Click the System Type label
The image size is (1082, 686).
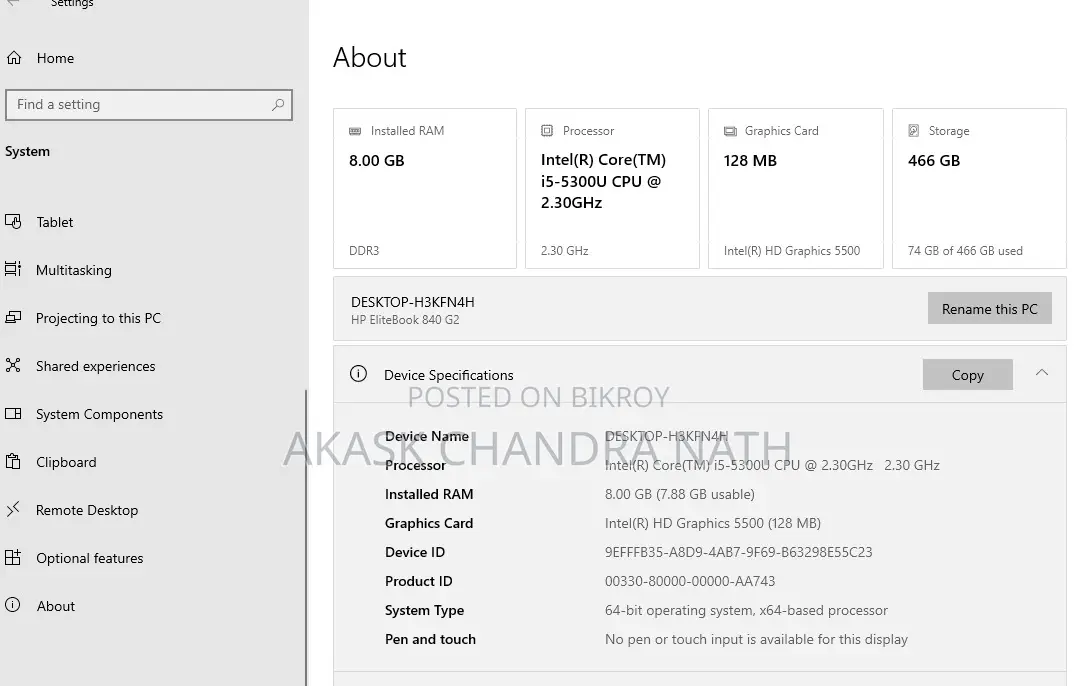tap(424, 610)
